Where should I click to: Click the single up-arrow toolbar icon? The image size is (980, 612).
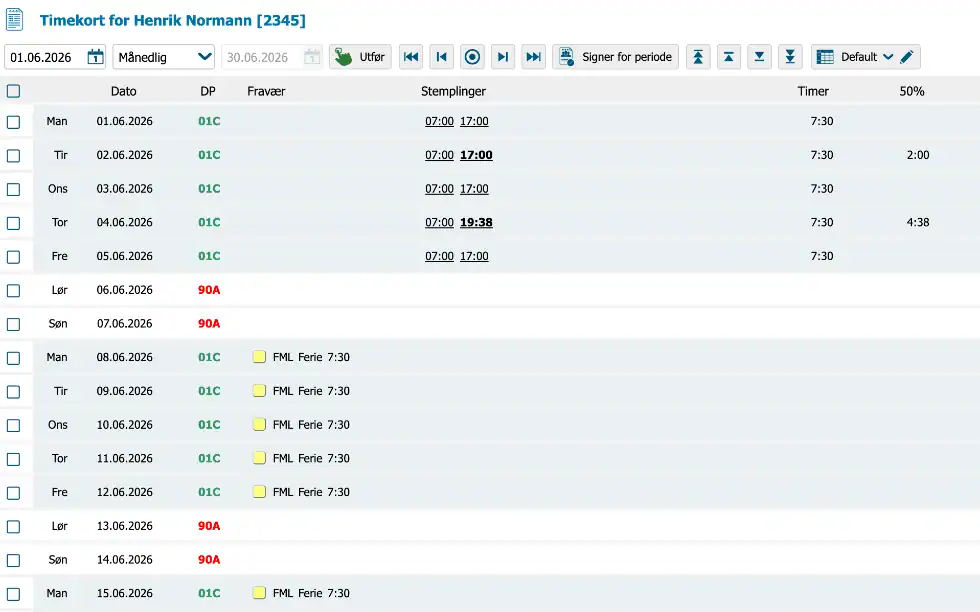click(729, 57)
